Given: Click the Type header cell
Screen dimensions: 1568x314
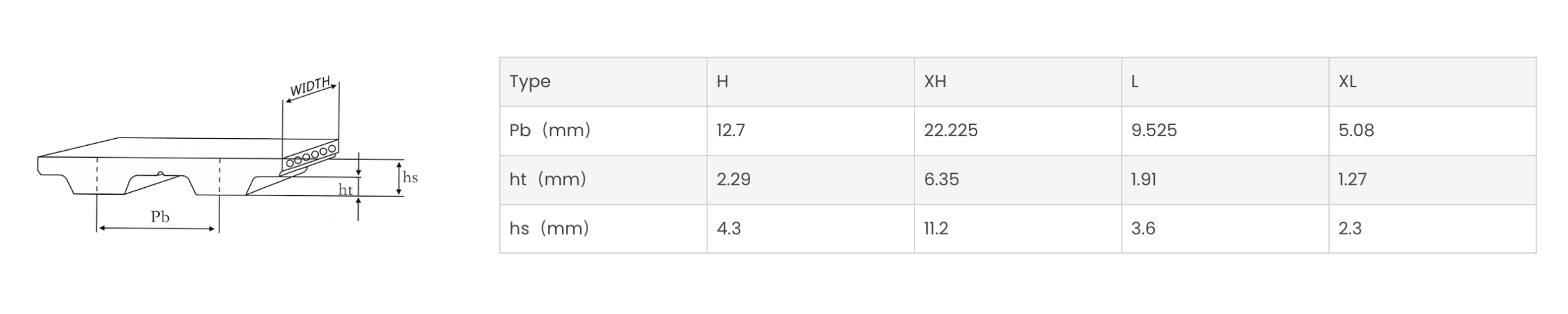Looking at the screenshot, I should 603,82.
